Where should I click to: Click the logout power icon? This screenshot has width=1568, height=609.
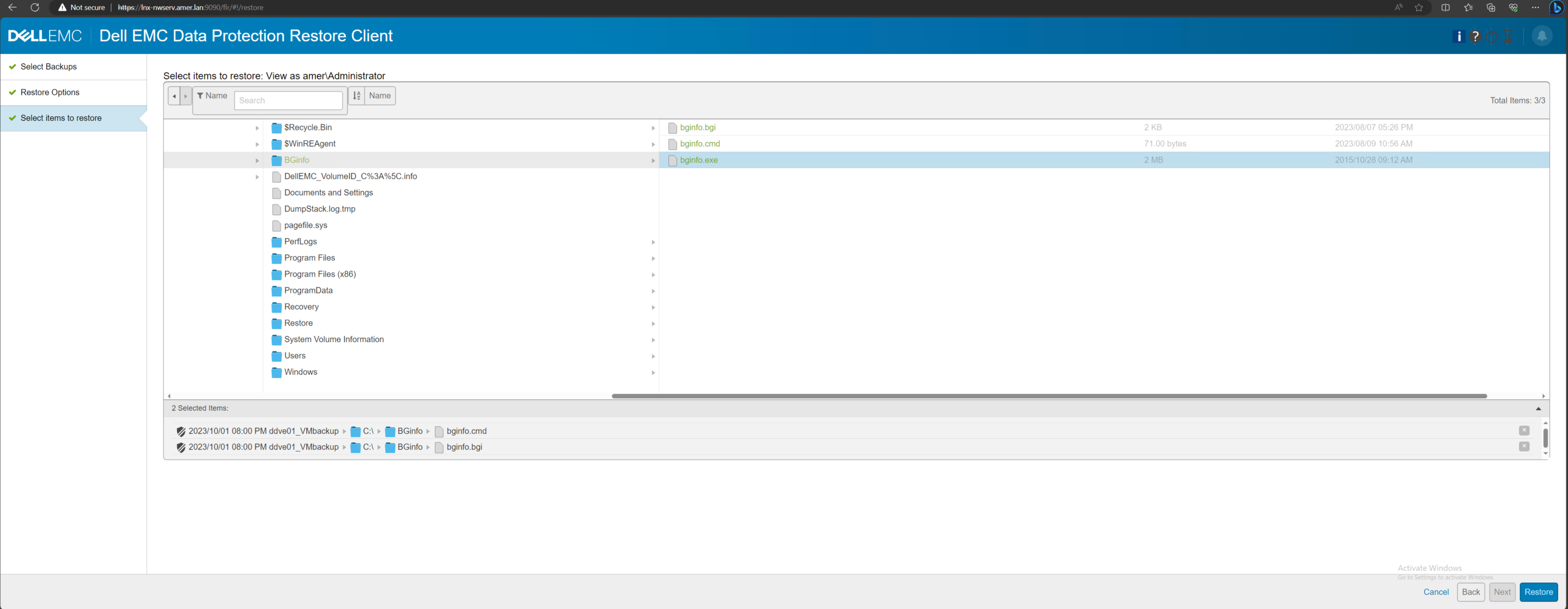click(x=1492, y=37)
